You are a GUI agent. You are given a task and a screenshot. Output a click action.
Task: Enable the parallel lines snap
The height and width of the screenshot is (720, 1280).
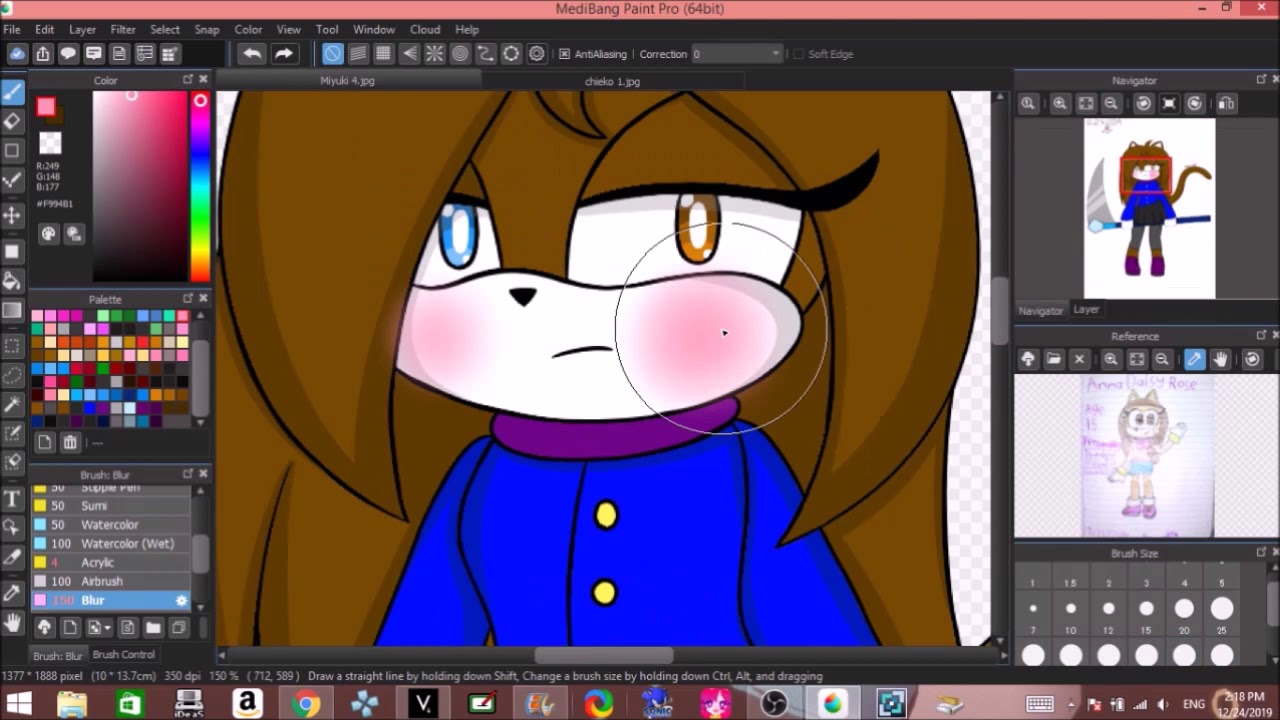click(357, 54)
